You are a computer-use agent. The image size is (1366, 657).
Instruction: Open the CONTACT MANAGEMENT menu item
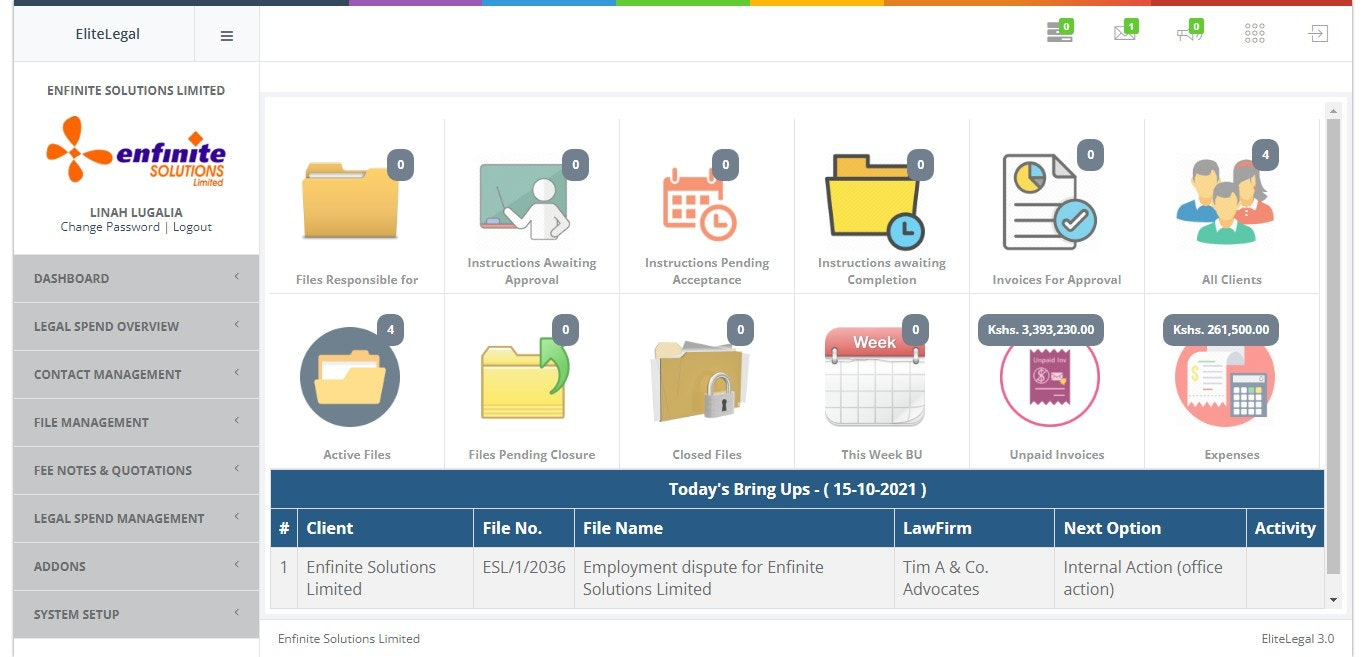tap(136, 374)
